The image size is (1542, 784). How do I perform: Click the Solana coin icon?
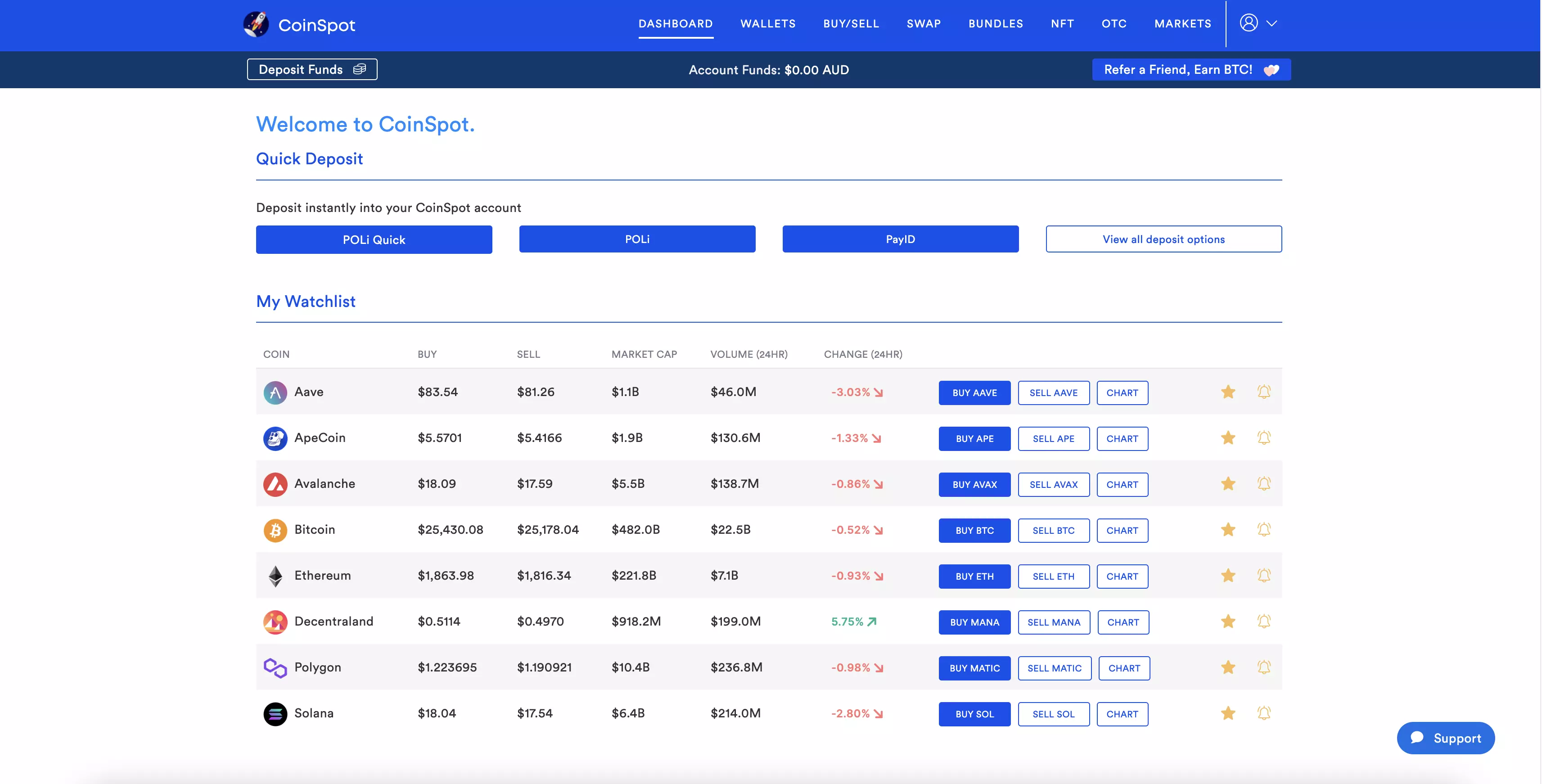[275, 713]
